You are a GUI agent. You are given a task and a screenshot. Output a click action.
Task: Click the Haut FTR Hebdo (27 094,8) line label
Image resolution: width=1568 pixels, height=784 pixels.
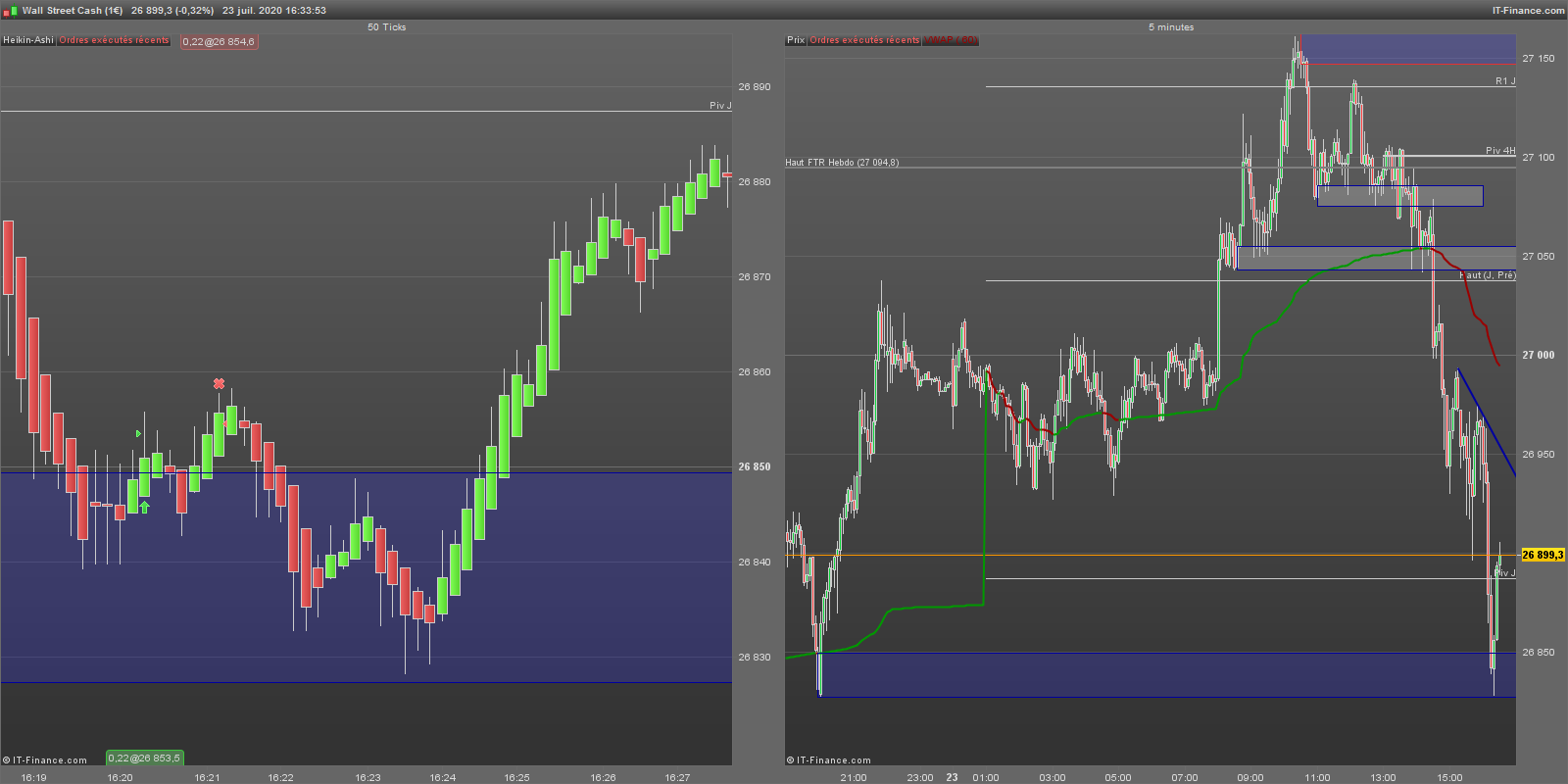click(842, 163)
